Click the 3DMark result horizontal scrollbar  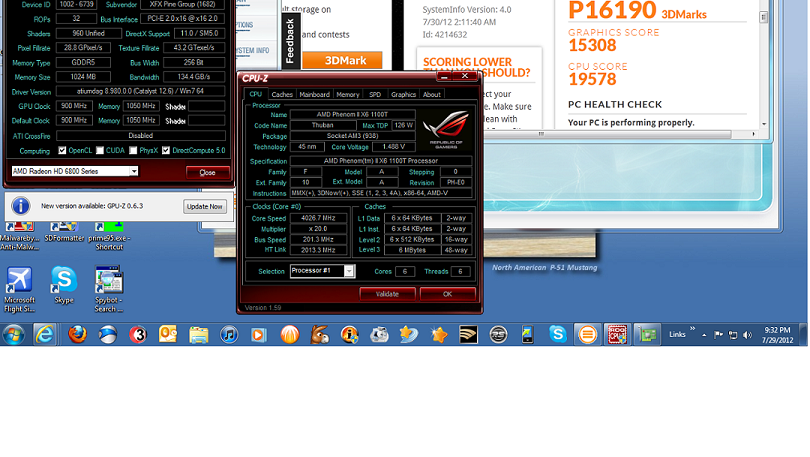point(540,134)
